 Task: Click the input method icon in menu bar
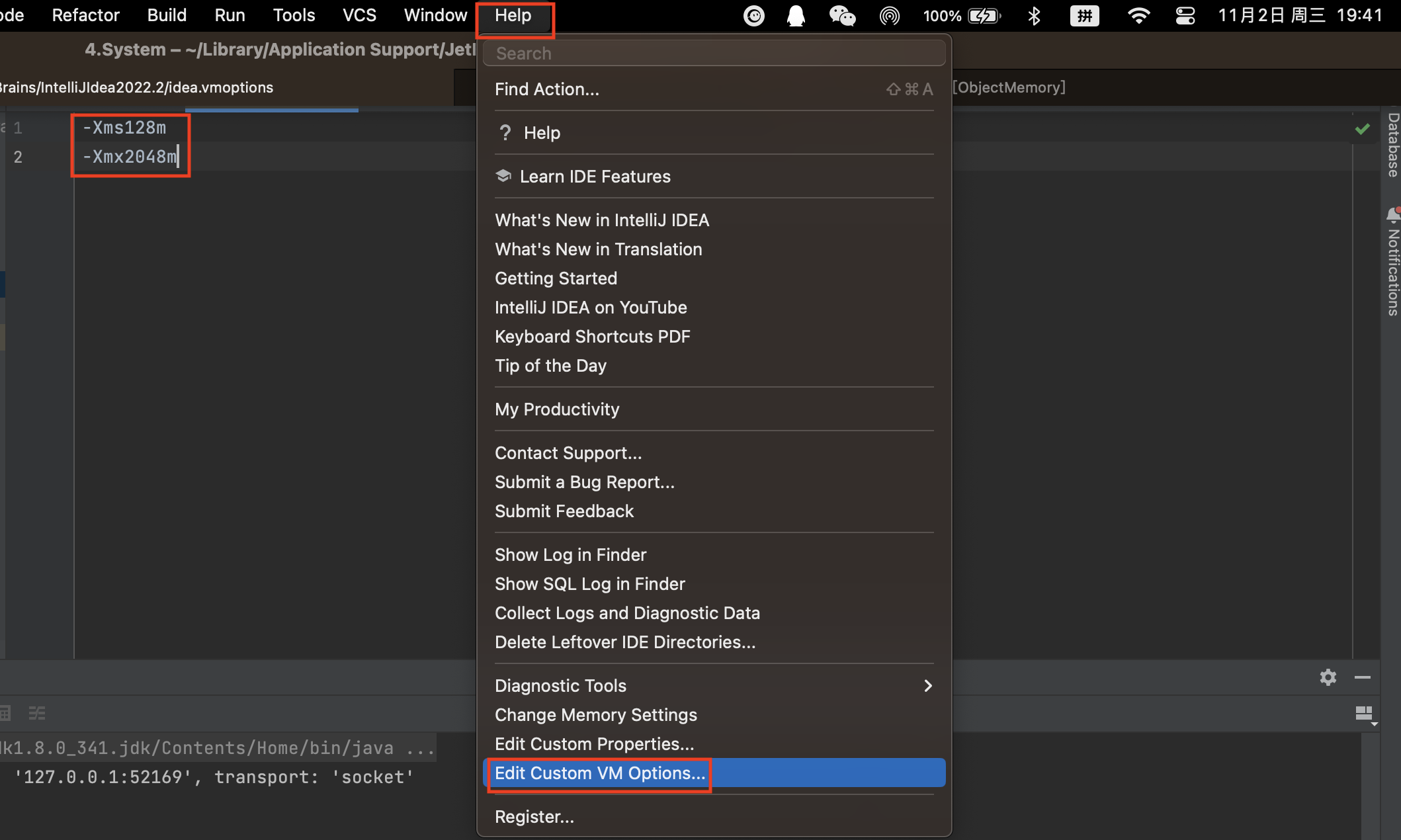[1084, 15]
